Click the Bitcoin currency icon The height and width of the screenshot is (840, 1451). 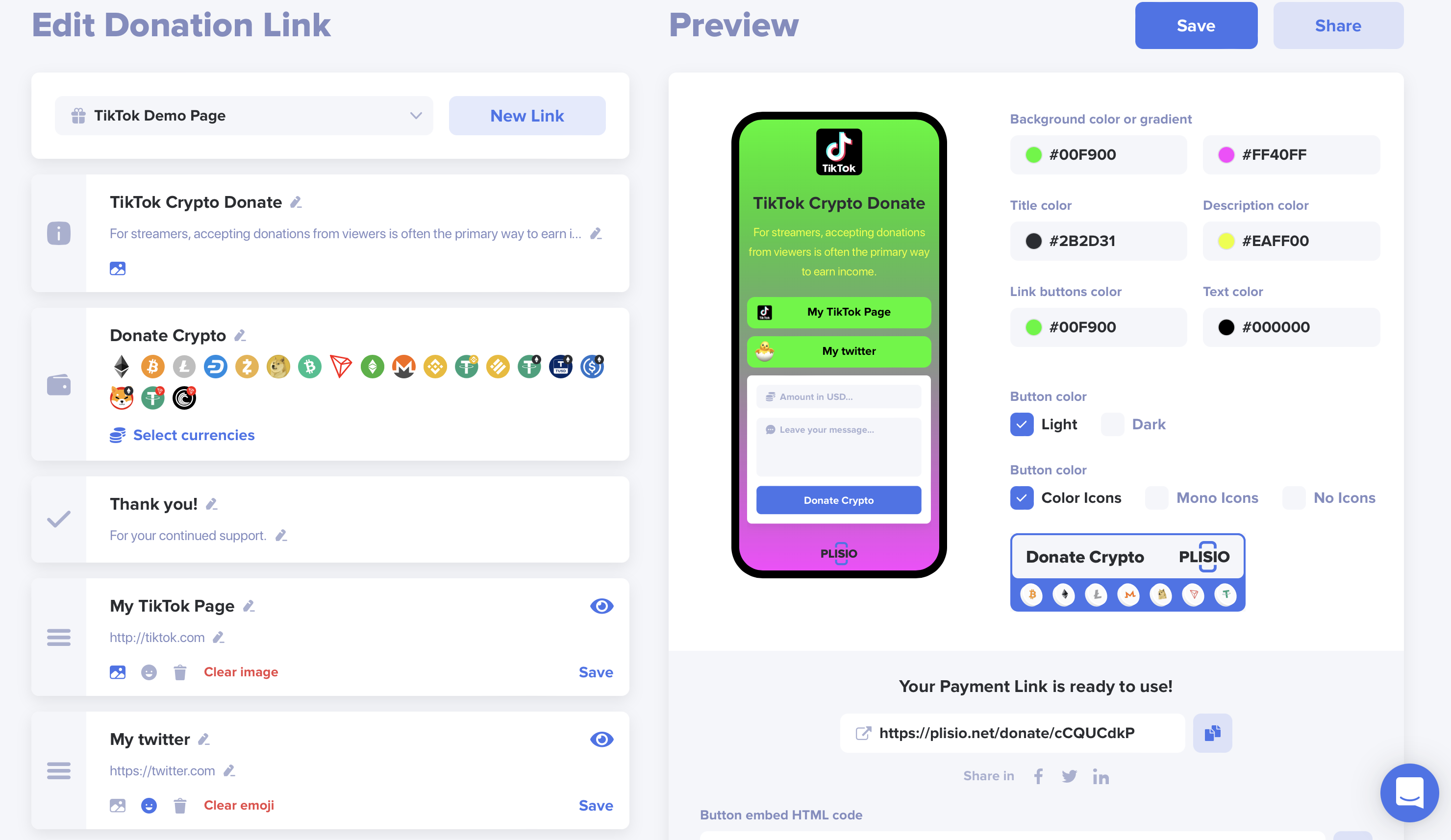click(x=152, y=366)
